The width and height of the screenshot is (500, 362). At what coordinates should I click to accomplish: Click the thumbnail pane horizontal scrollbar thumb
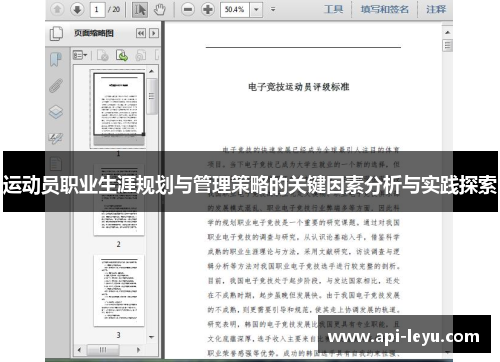pos(103,350)
